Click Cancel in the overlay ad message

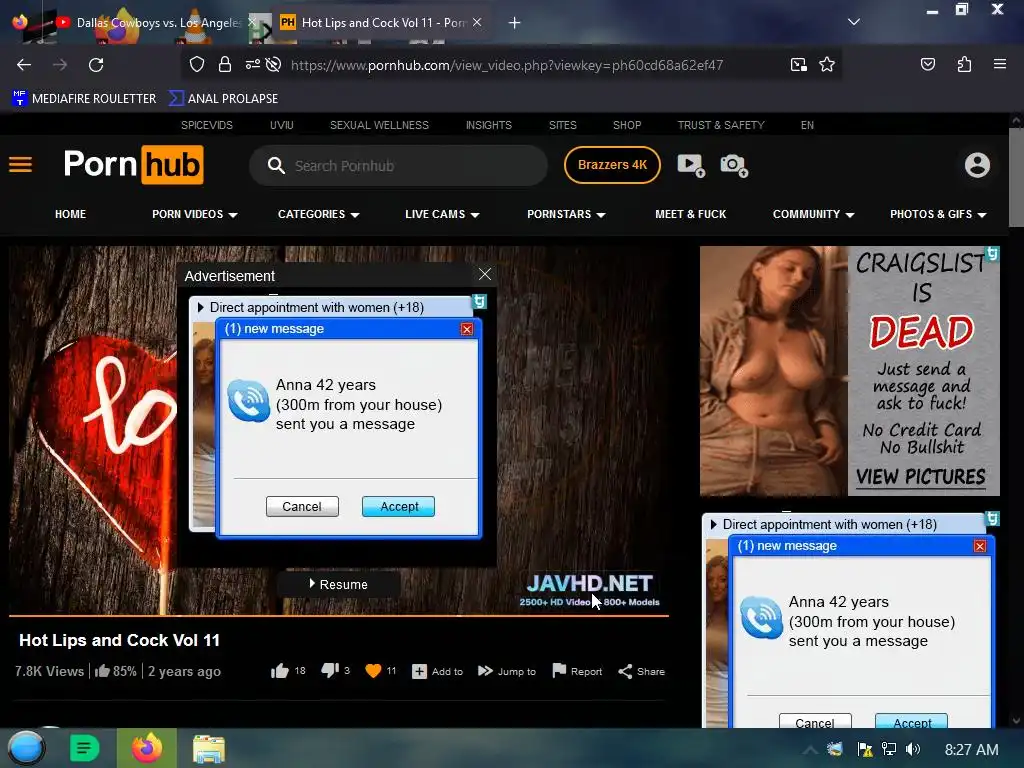pos(302,506)
